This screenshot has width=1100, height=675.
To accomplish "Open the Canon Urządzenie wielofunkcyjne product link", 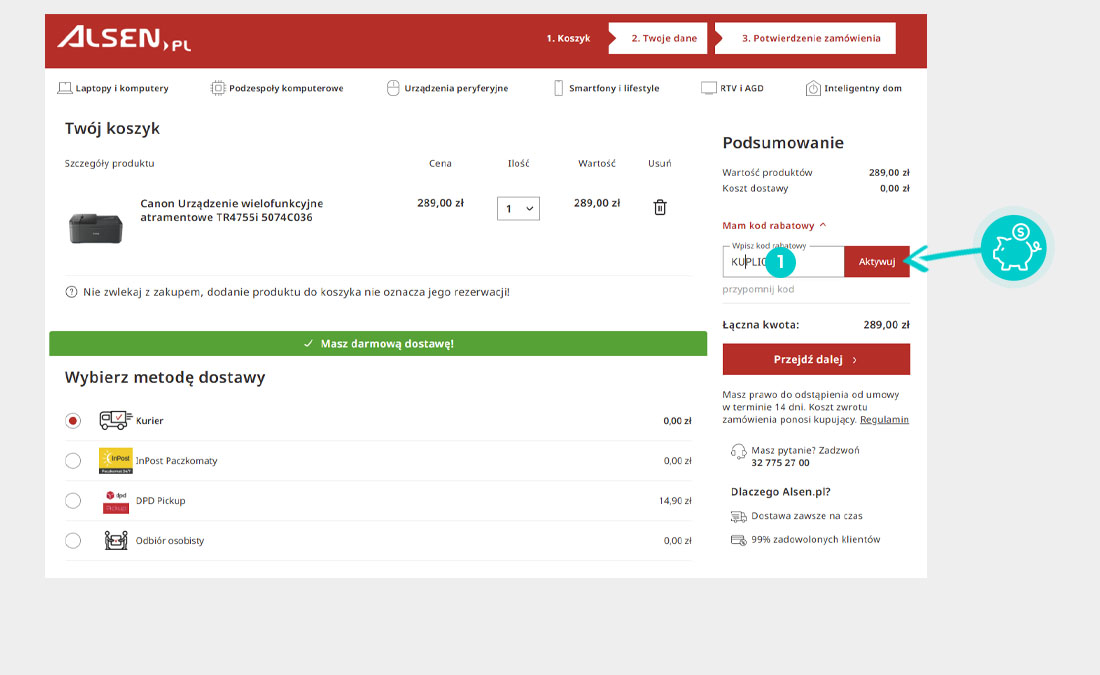I will coord(232,210).
